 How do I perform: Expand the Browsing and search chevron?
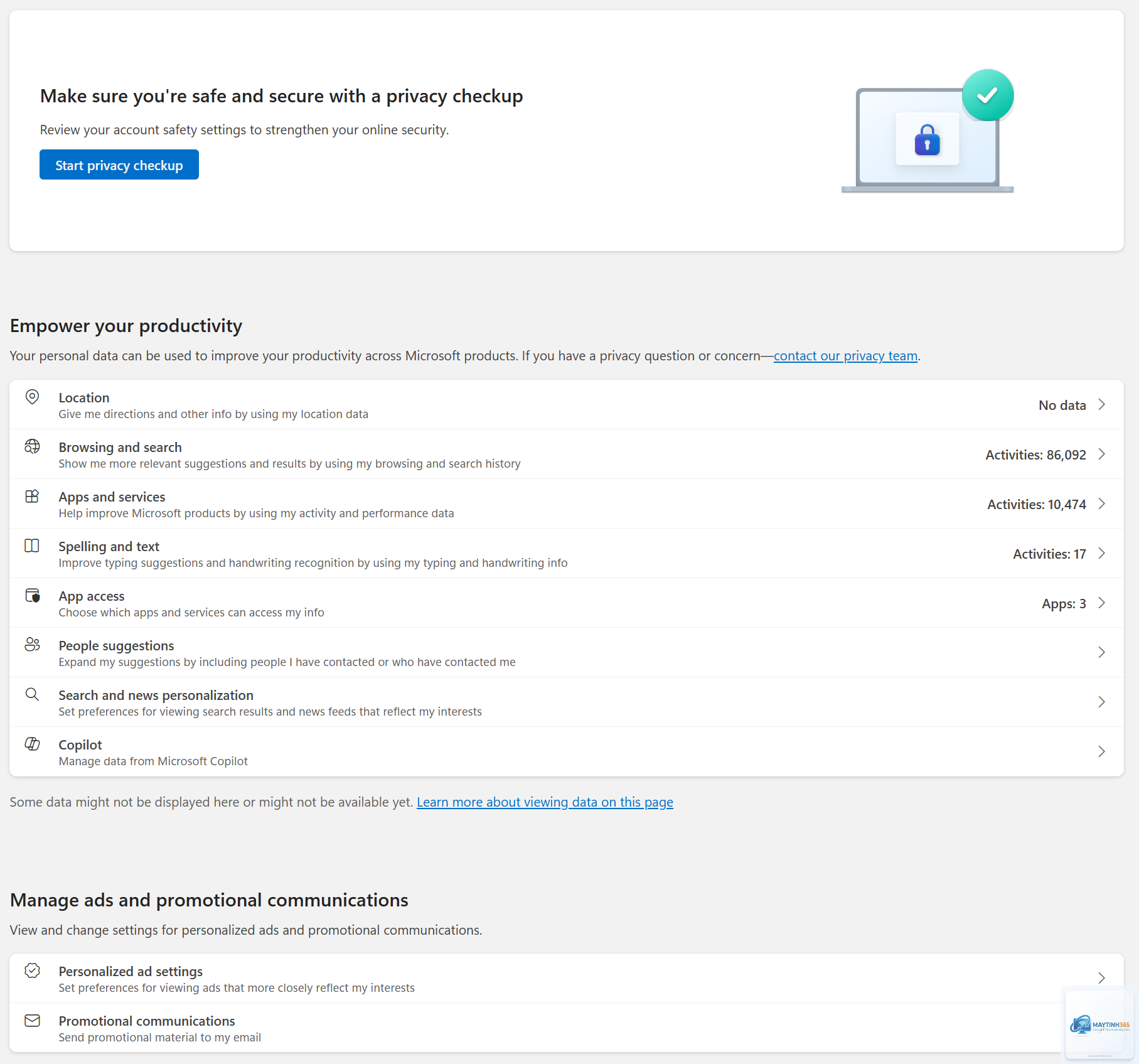(x=1101, y=454)
